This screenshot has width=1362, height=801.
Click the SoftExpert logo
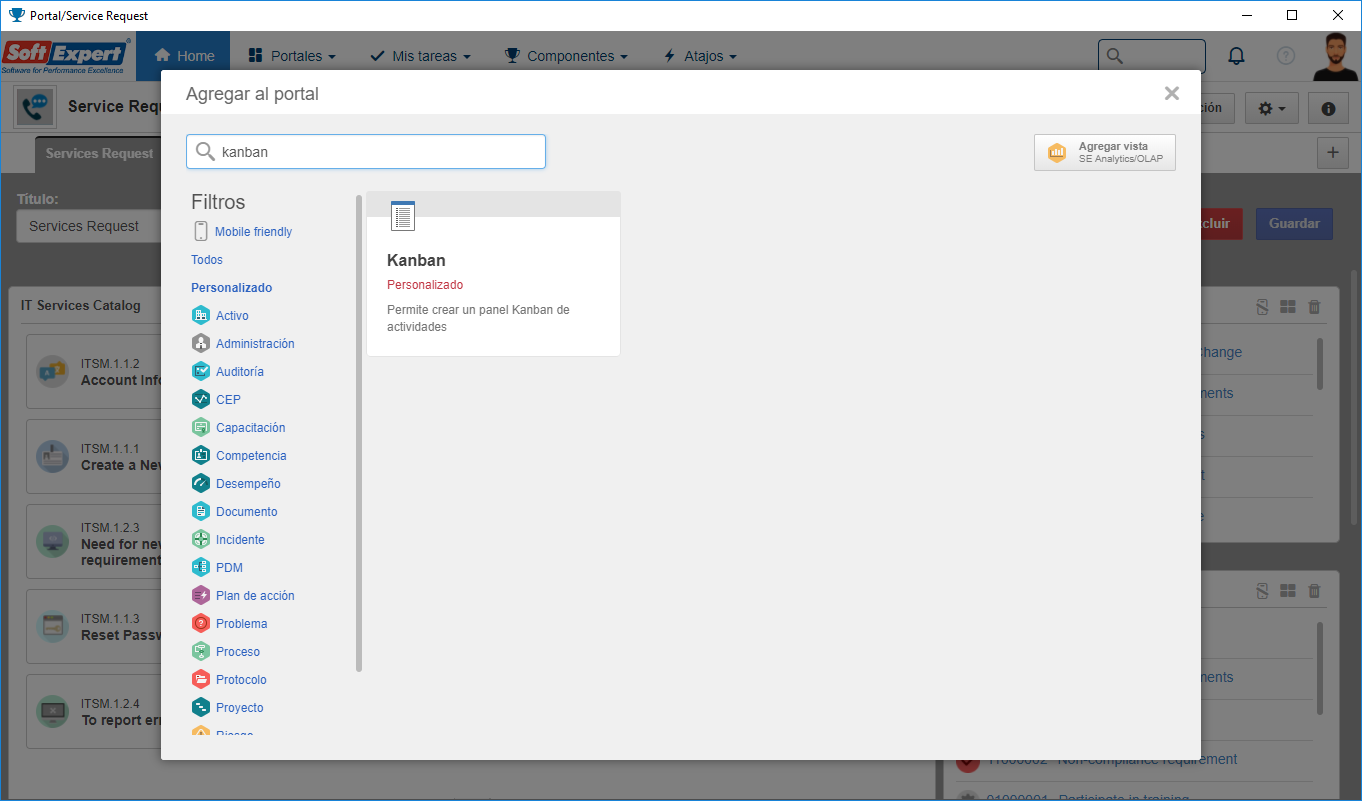click(67, 56)
